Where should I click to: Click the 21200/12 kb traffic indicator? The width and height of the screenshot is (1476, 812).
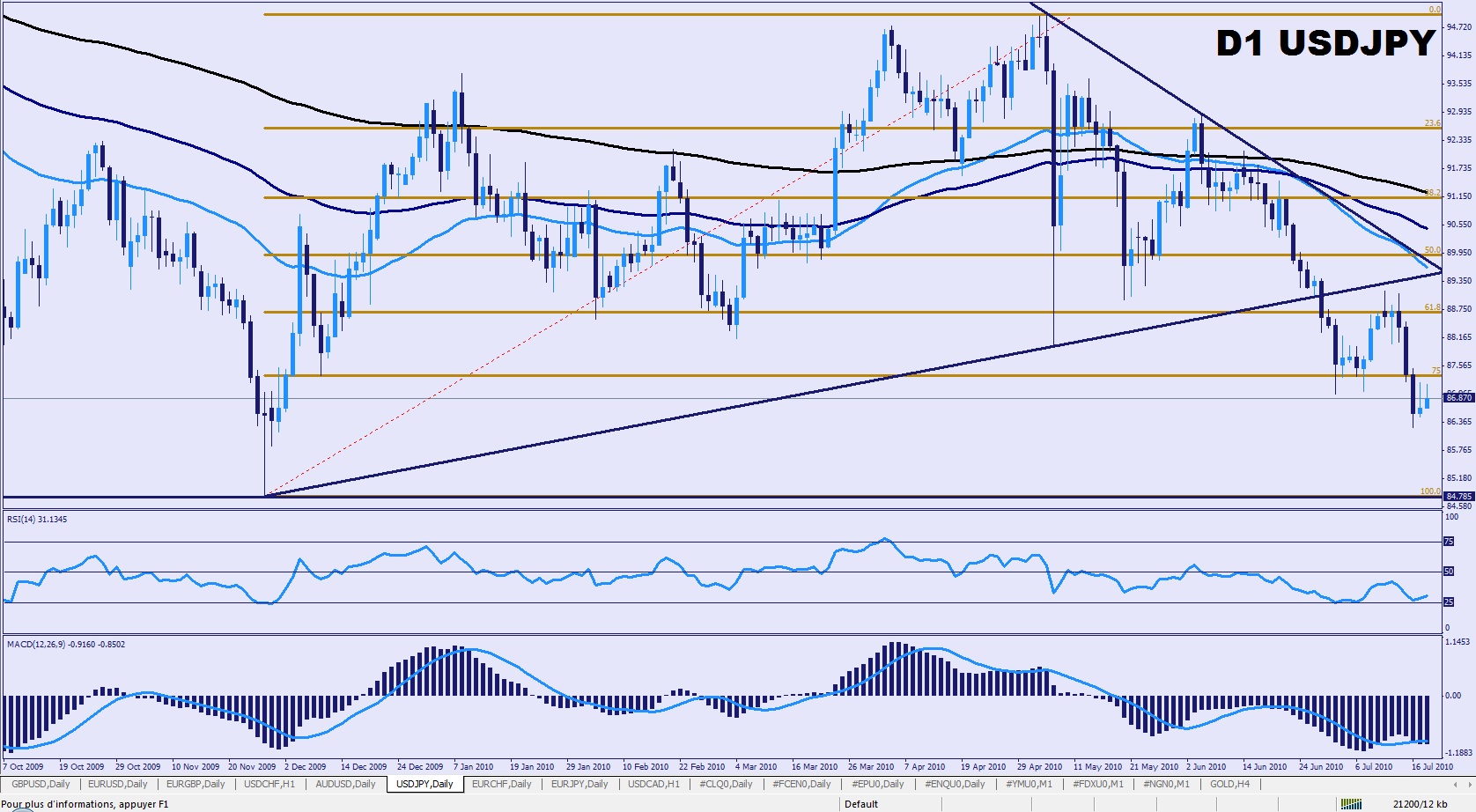pos(1421,804)
